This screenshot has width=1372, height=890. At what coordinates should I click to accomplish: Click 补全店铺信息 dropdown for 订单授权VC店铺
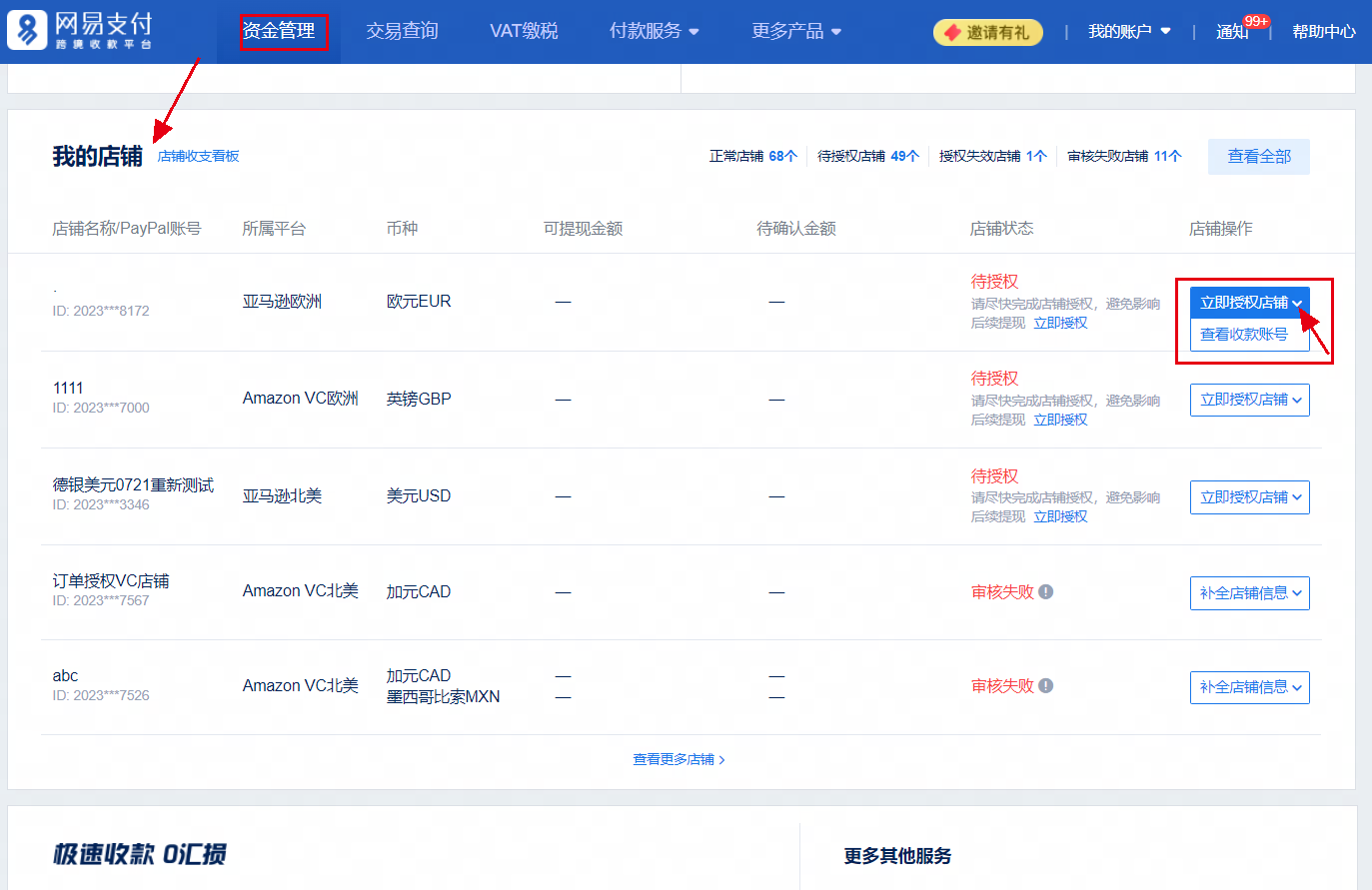(x=1250, y=593)
